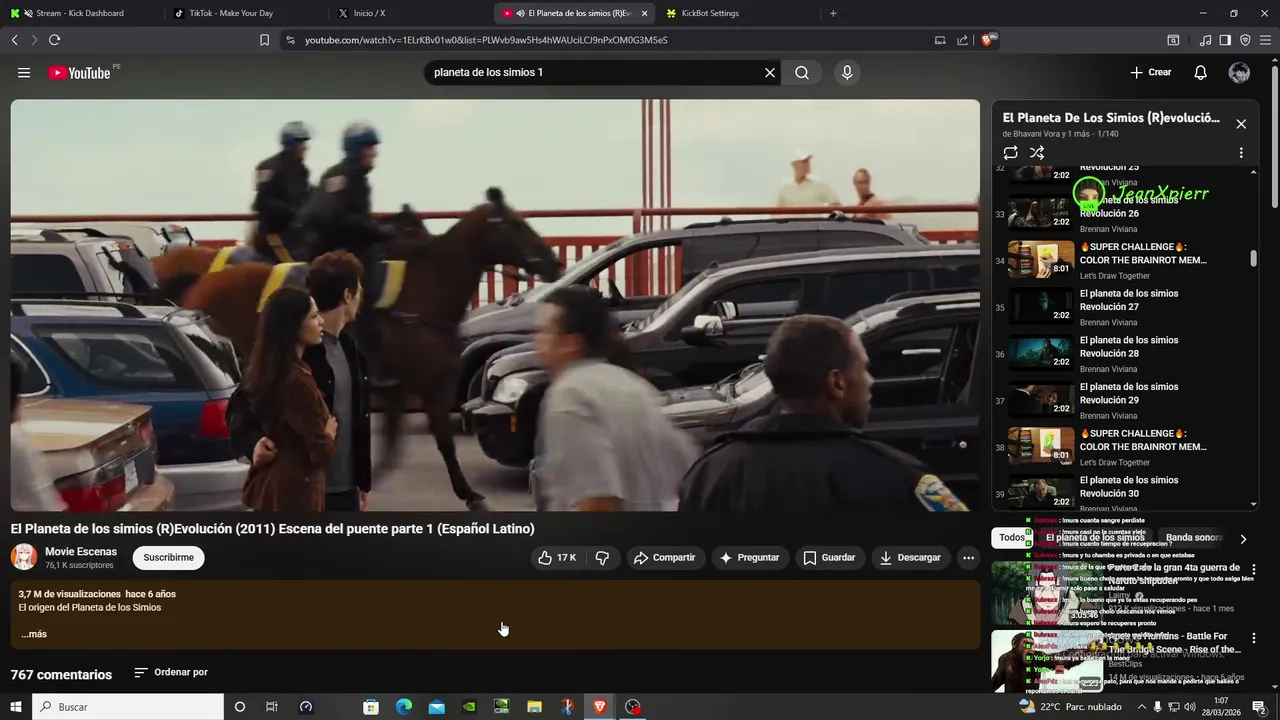Viewport: 1280px width, 720px height.
Task: Open options for the Bridge Scene recommendation
Action: tap(1254, 638)
